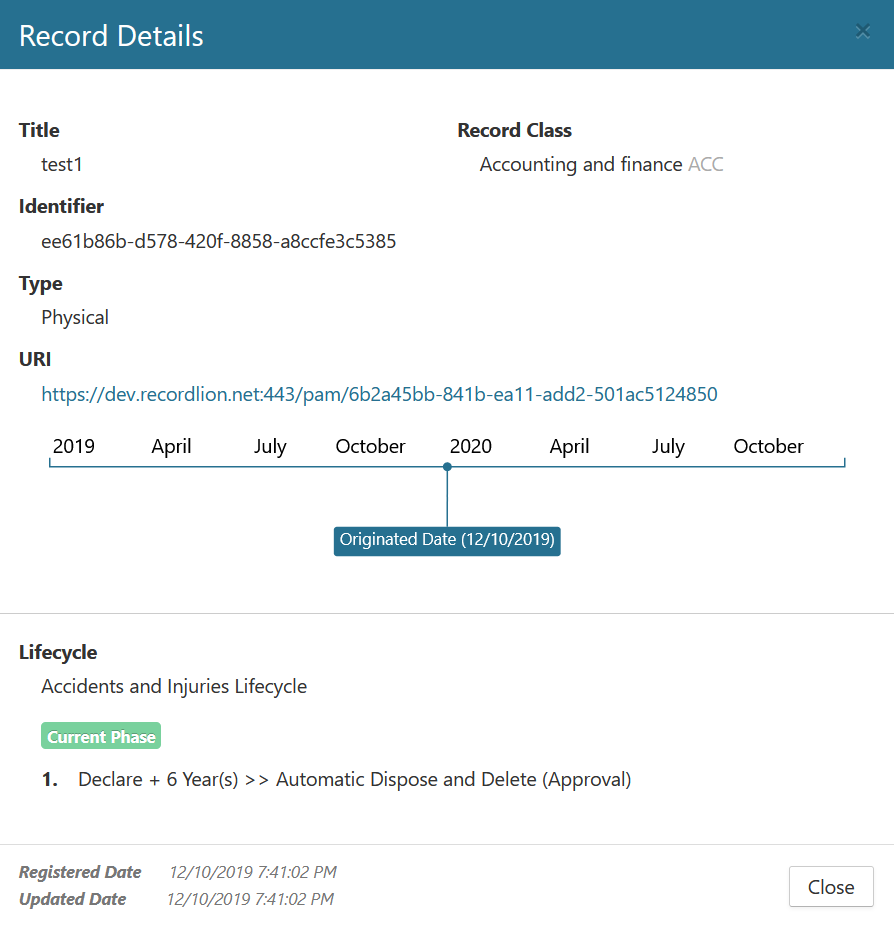
Task: Click the Originated Date (12/10/2019) marker label
Action: pyautogui.click(x=447, y=540)
